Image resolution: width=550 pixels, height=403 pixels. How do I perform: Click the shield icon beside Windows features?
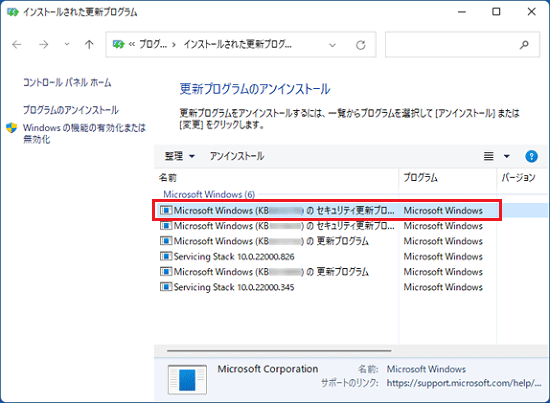pos(12,128)
